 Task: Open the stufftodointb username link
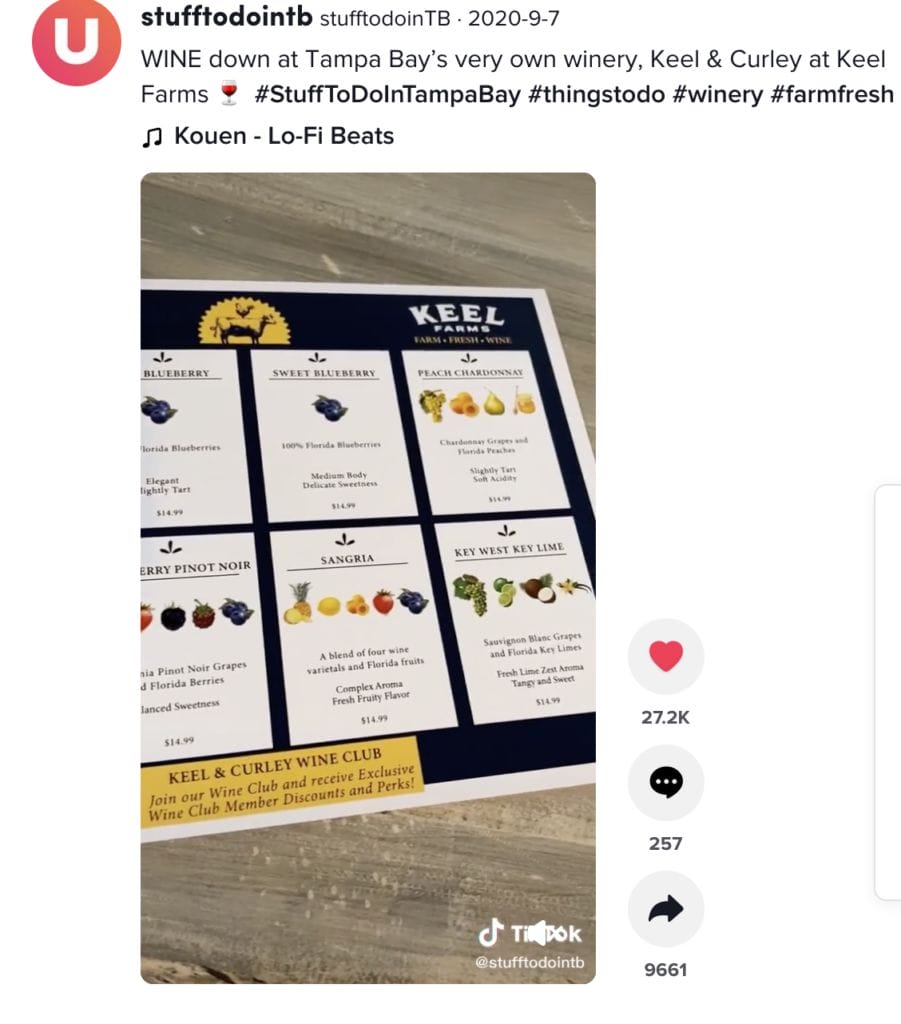227,16
